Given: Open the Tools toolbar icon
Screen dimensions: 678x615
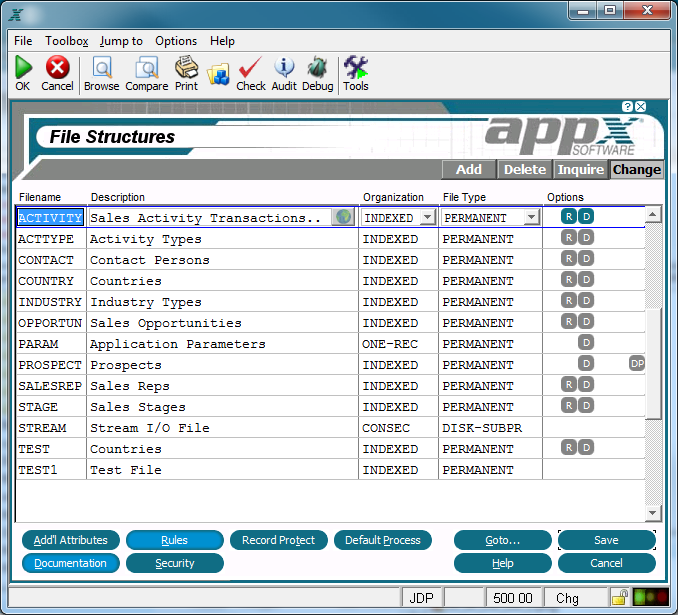Looking at the screenshot, I should point(356,67).
